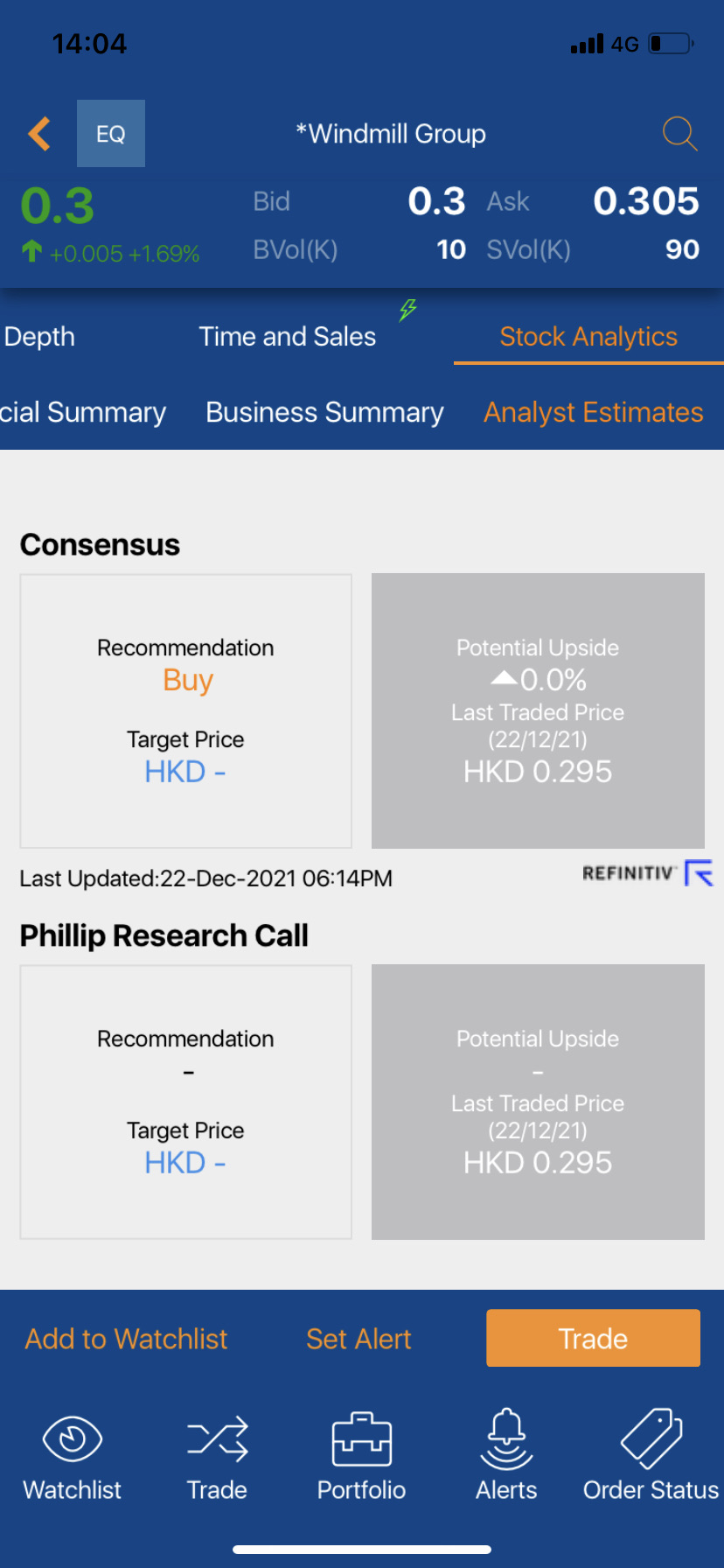Tap the orange back arrow
724x1568 pixels.
(x=39, y=134)
